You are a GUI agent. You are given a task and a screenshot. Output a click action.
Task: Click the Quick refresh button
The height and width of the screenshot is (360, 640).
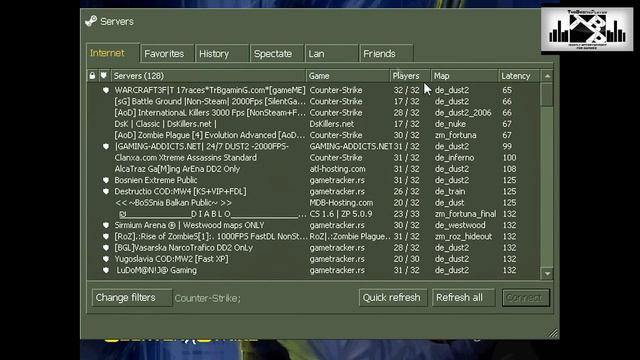coord(393,298)
